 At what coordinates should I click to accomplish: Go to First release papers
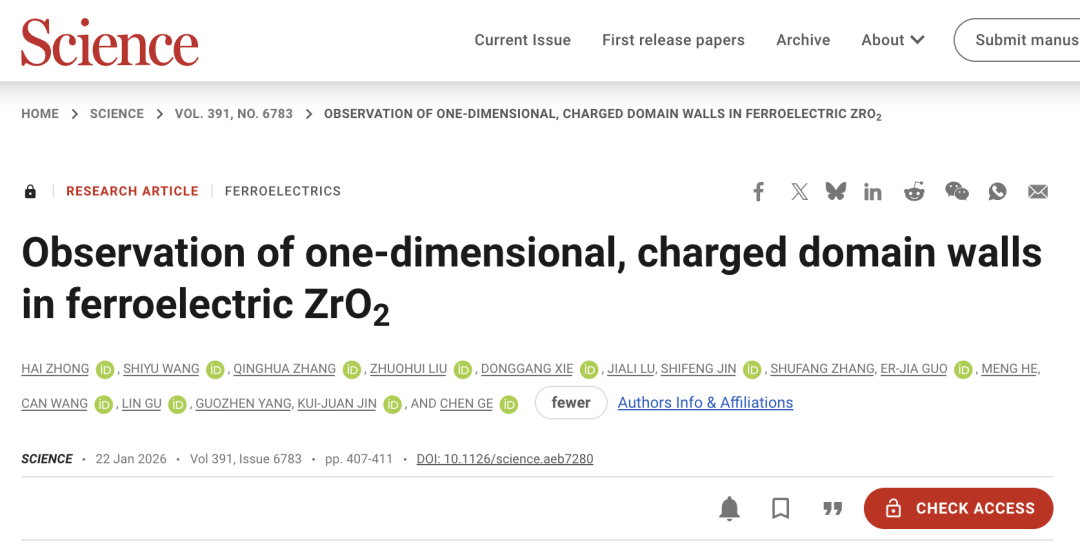(x=673, y=40)
